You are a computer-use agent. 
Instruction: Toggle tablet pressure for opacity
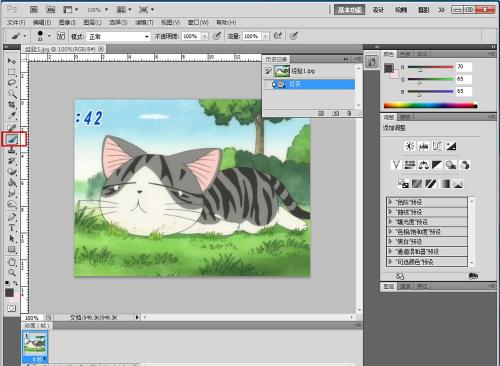(x=217, y=36)
